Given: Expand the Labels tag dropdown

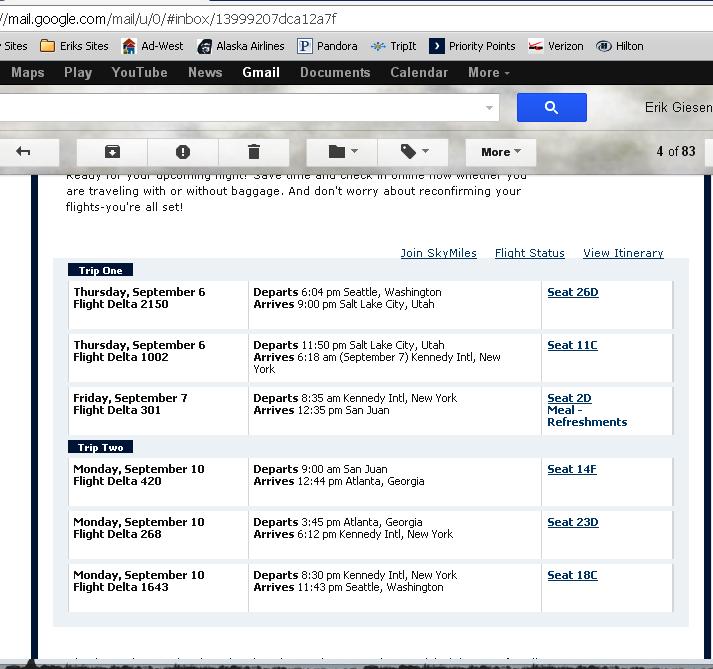Looking at the screenshot, I should pyautogui.click(x=414, y=152).
